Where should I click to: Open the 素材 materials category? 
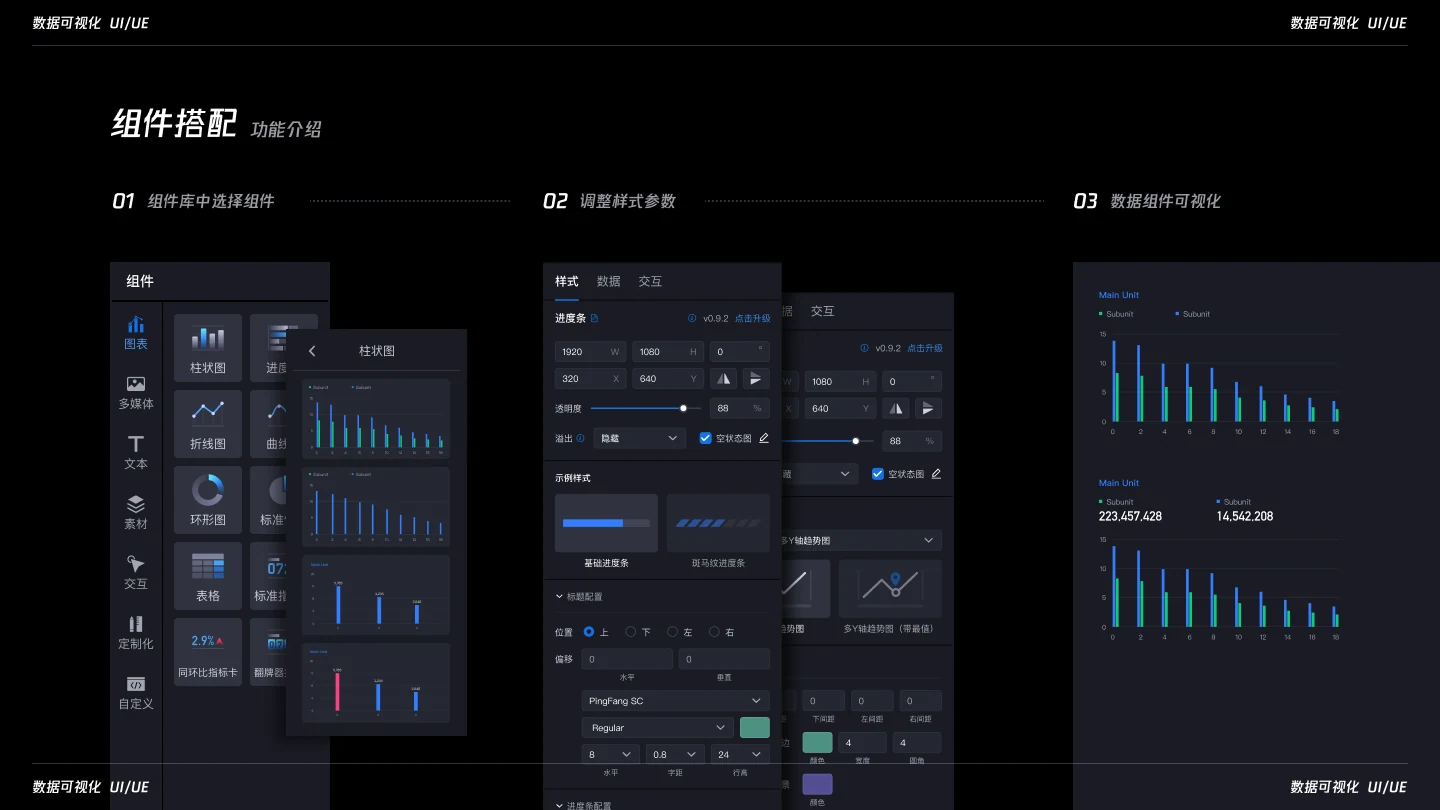click(x=136, y=513)
